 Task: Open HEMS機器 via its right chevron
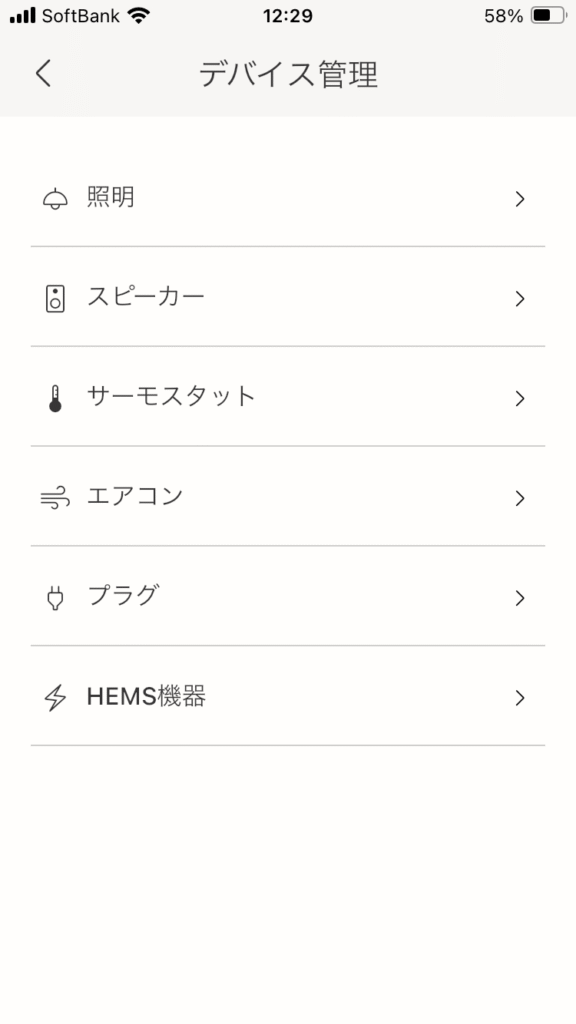pos(520,698)
